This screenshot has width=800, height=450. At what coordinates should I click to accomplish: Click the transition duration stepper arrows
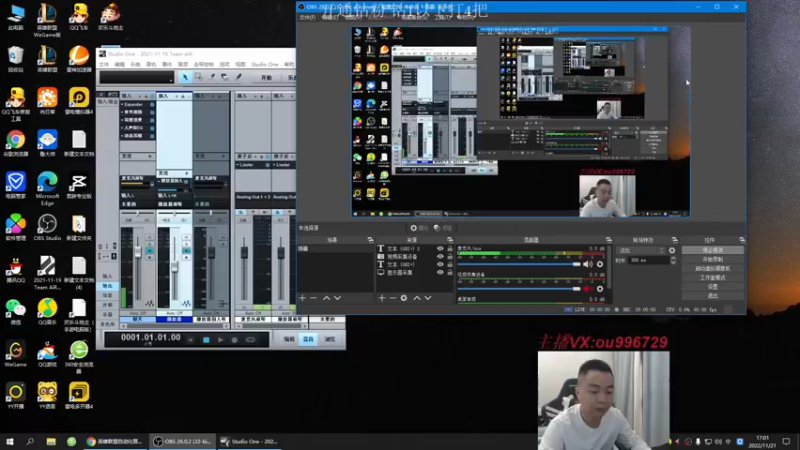tap(671, 260)
